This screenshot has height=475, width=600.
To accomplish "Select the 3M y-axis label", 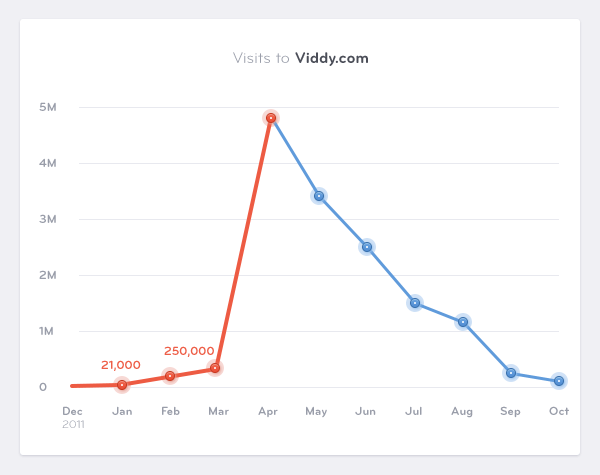I will coord(47,219).
